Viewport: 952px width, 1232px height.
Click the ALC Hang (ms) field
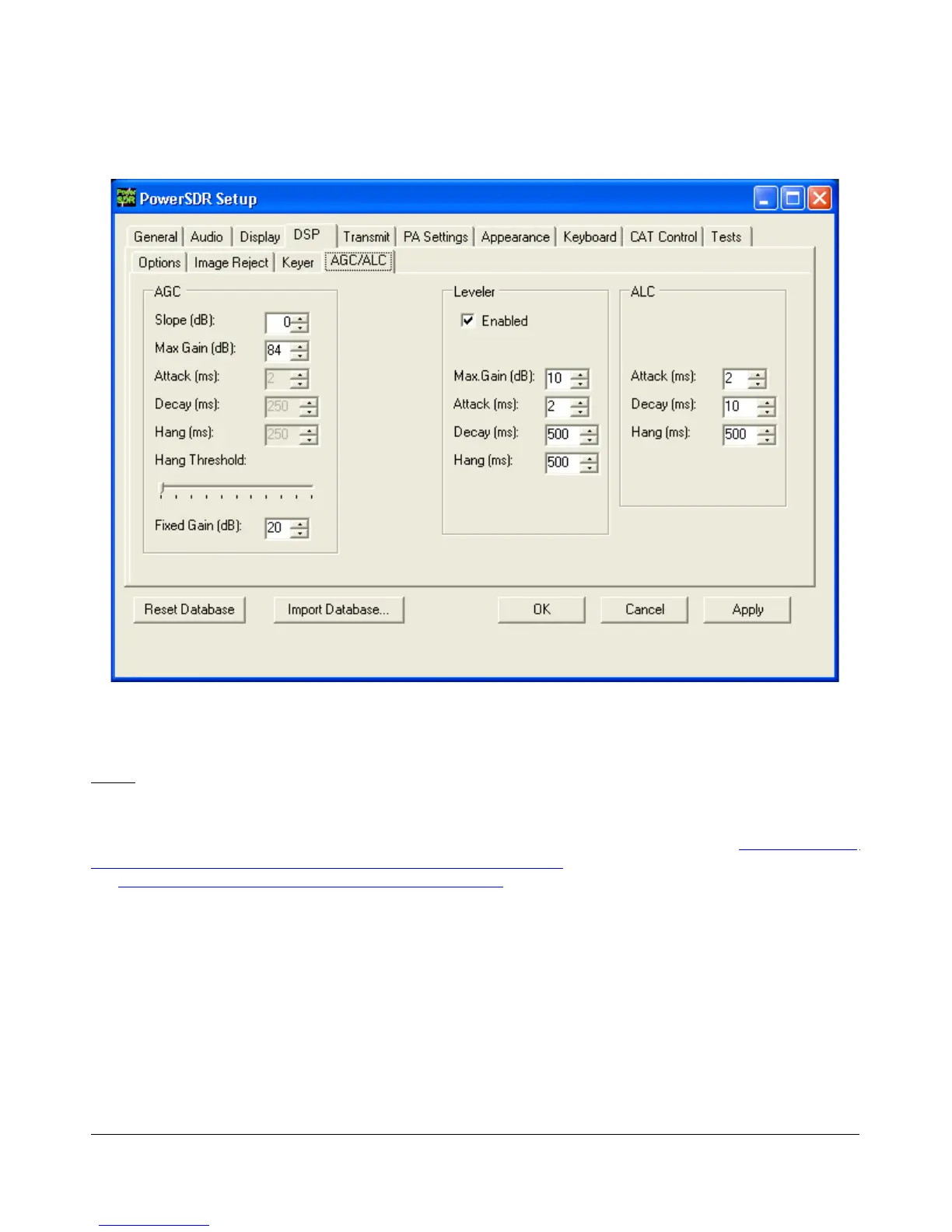coord(740,434)
